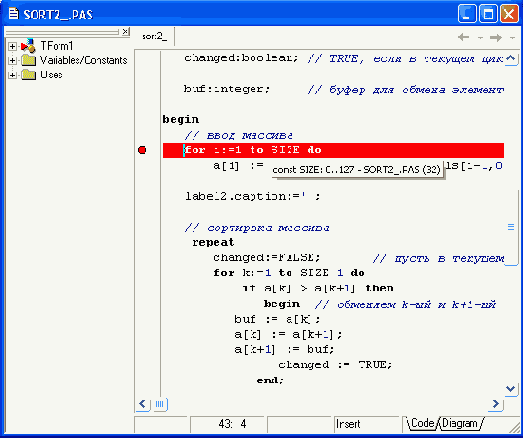The image size is (523, 438).
Task: Click the vertical scrollbar up arrow
Action: point(511,59)
